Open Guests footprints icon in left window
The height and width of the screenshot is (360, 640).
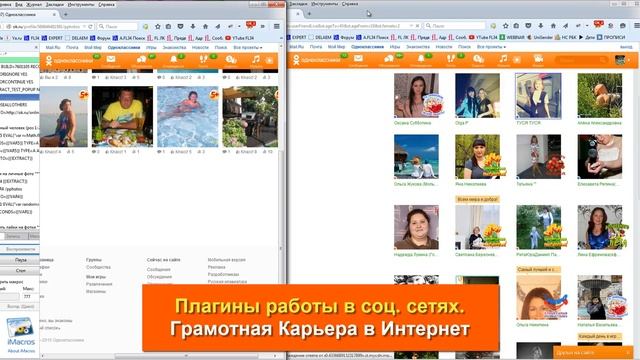click(203, 60)
